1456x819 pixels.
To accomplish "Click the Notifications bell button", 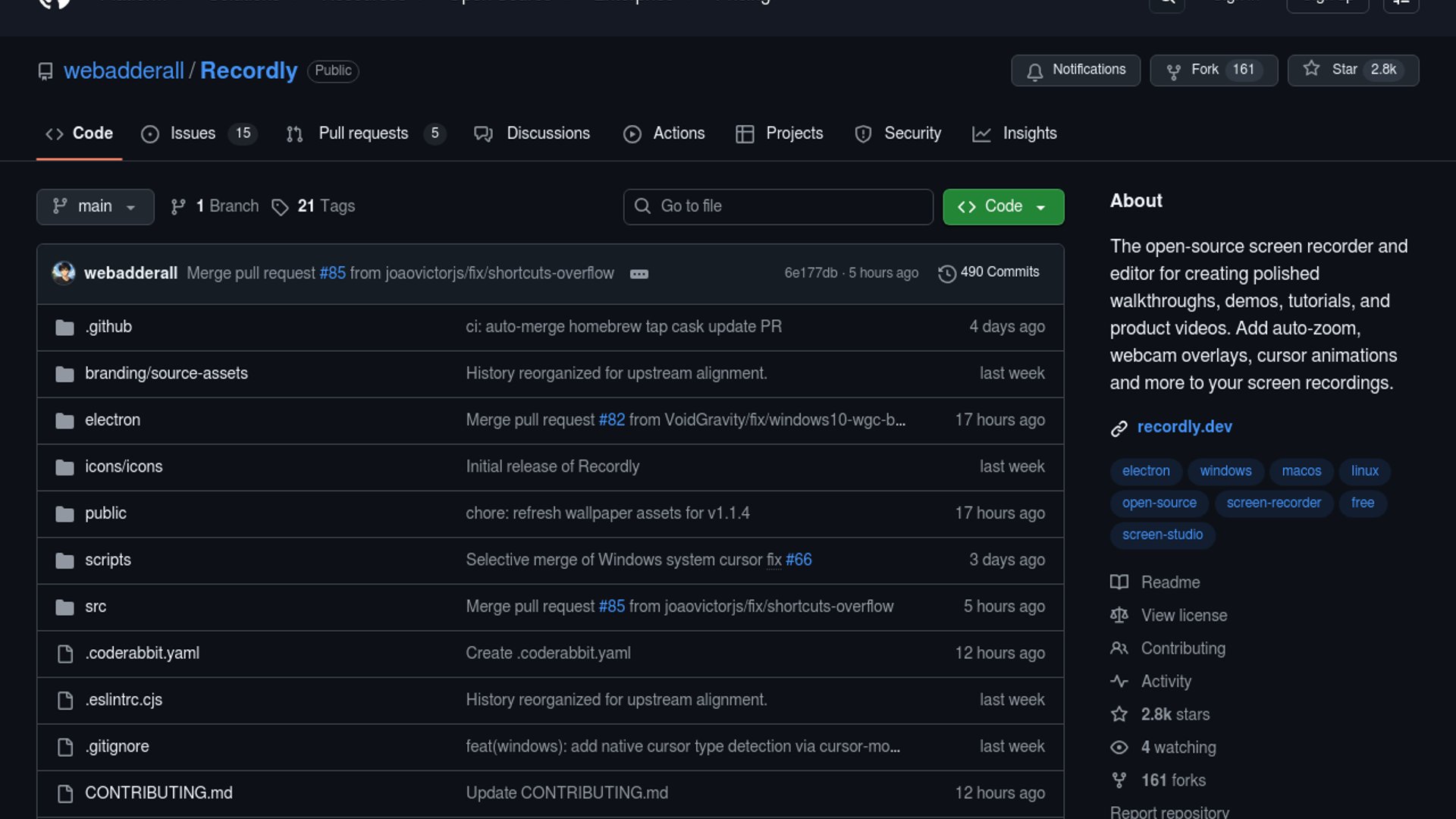I will (x=1075, y=70).
